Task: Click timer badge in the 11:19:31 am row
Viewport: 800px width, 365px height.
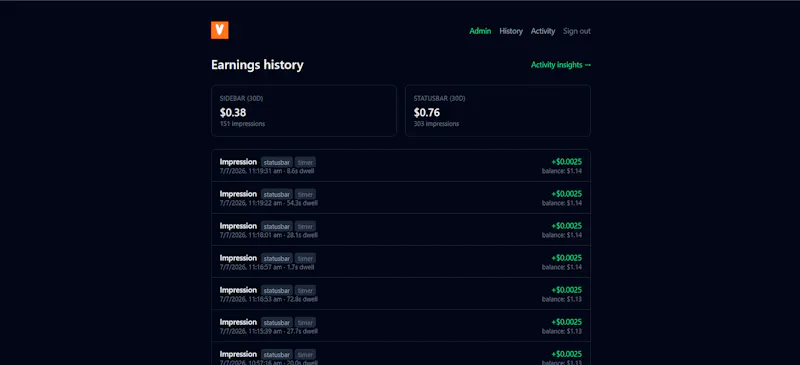Action: [305, 162]
